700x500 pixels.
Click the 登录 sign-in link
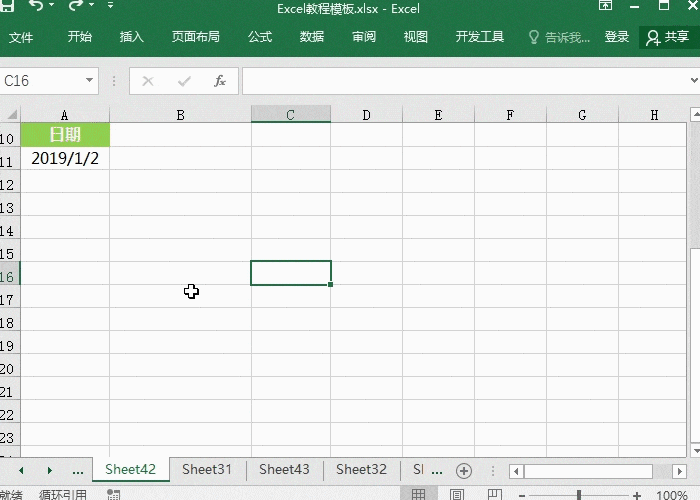(617, 37)
